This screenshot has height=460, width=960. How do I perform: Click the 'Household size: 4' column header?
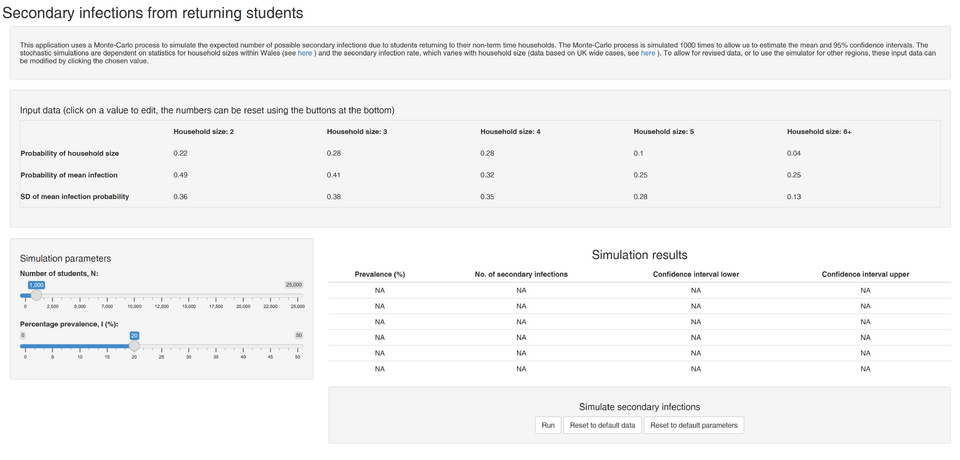coord(511,132)
